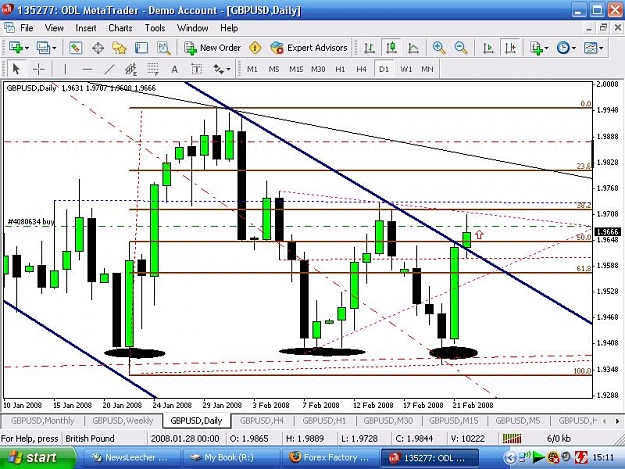
Task: Select the Text Label tool
Action: [x=196, y=69]
